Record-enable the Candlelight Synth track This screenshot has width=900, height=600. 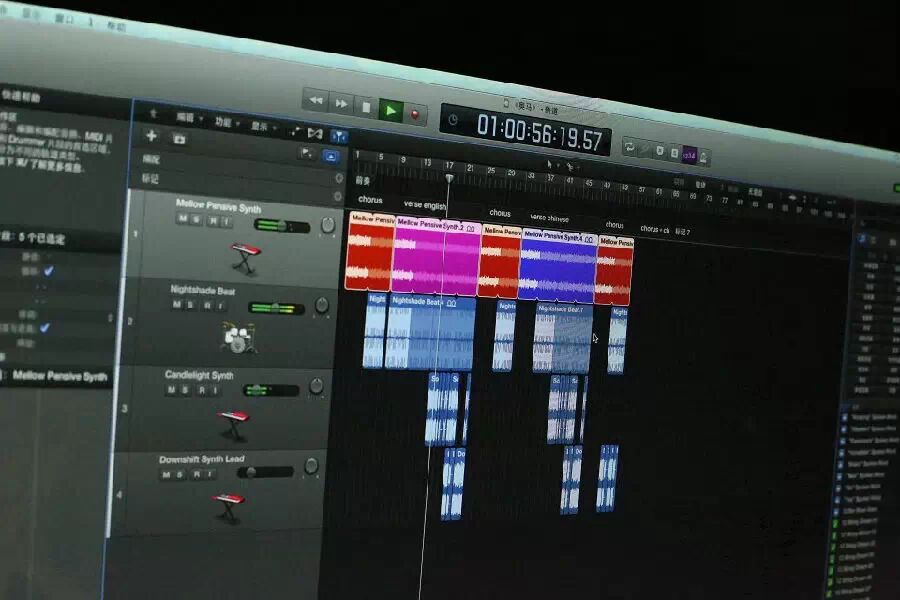(x=201, y=390)
